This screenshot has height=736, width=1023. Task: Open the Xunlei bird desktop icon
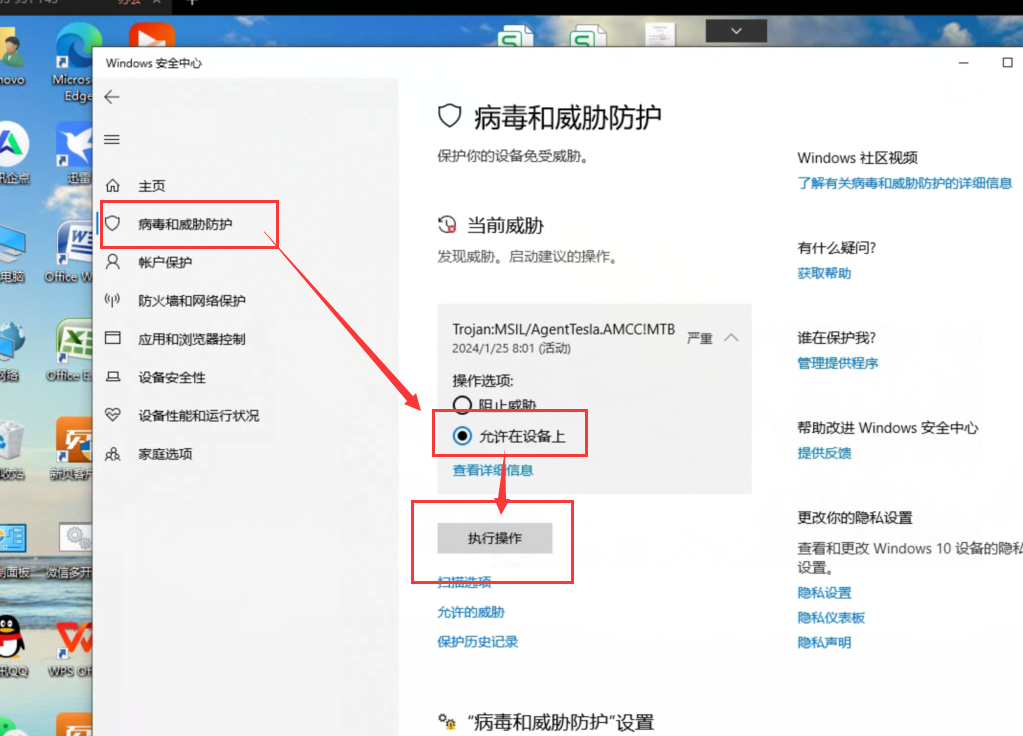coord(74,151)
